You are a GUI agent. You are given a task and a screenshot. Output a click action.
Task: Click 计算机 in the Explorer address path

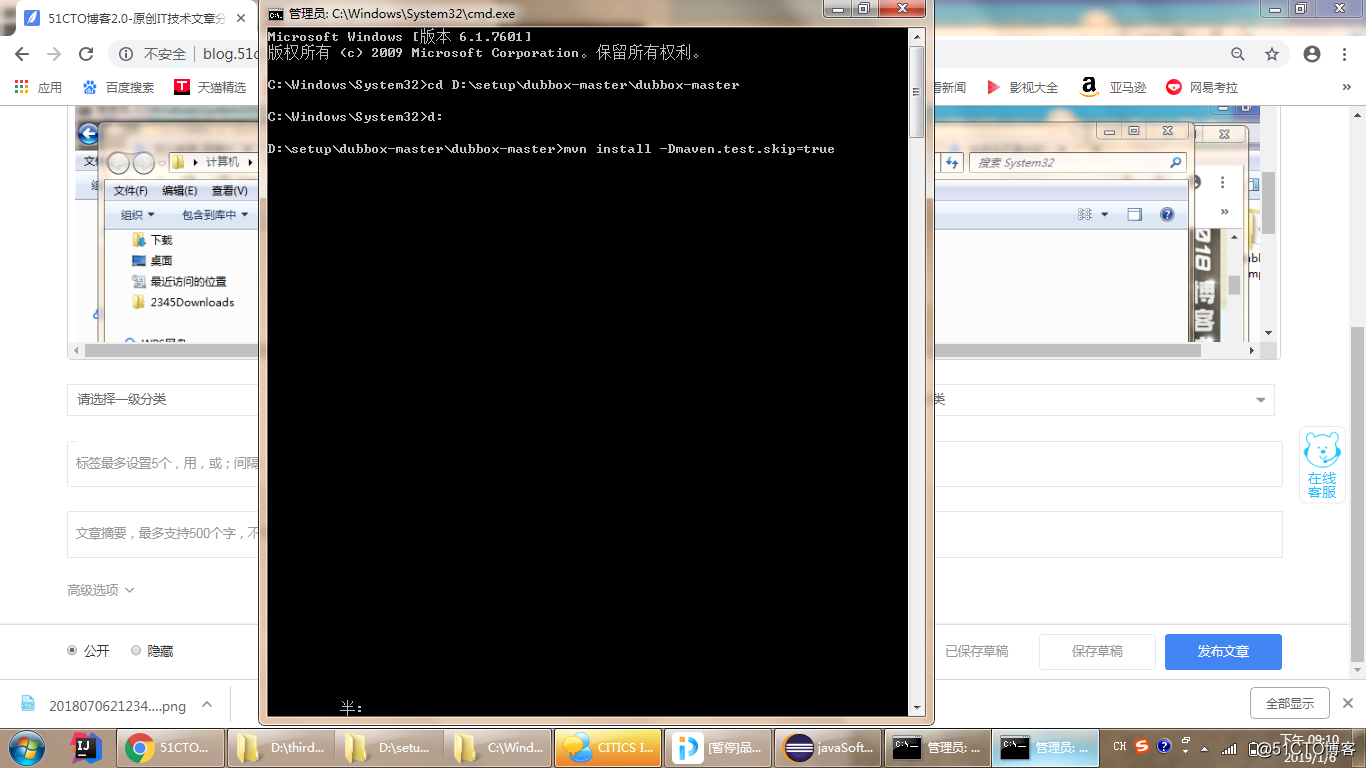pos(222,162)
